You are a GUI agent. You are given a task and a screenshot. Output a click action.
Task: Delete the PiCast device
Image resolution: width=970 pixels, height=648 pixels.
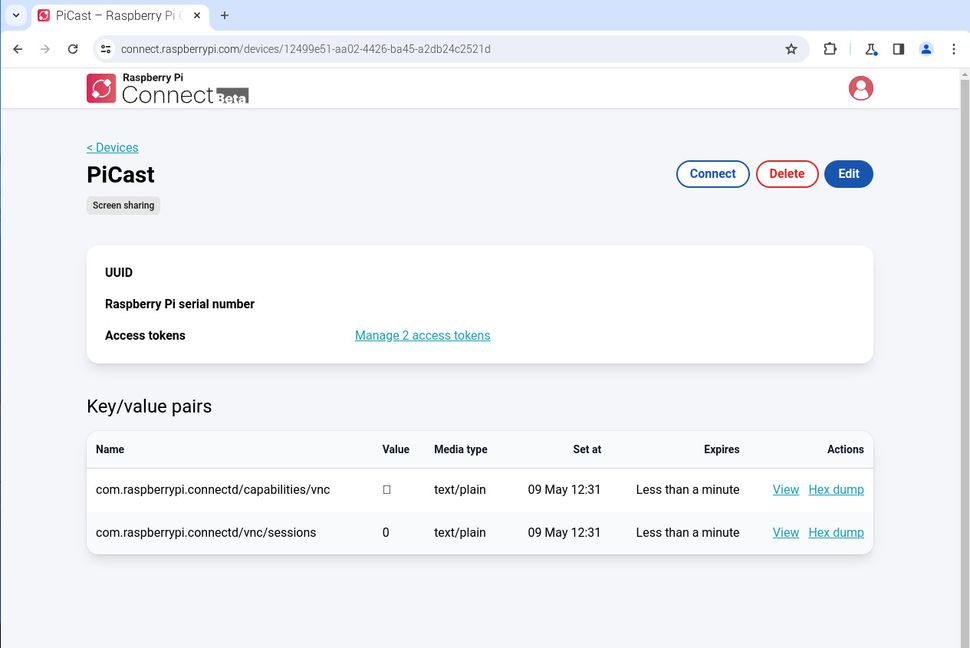(786, 173)
